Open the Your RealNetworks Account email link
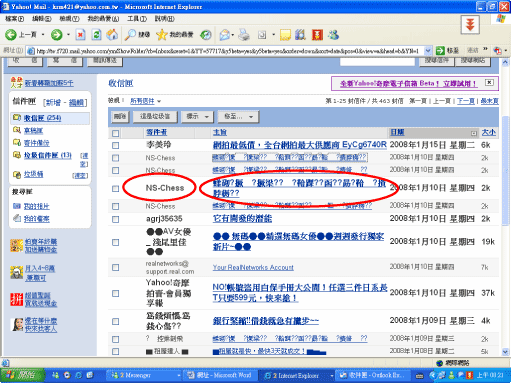The width and height of the screenshot is (511, 383). pos(253,267)
